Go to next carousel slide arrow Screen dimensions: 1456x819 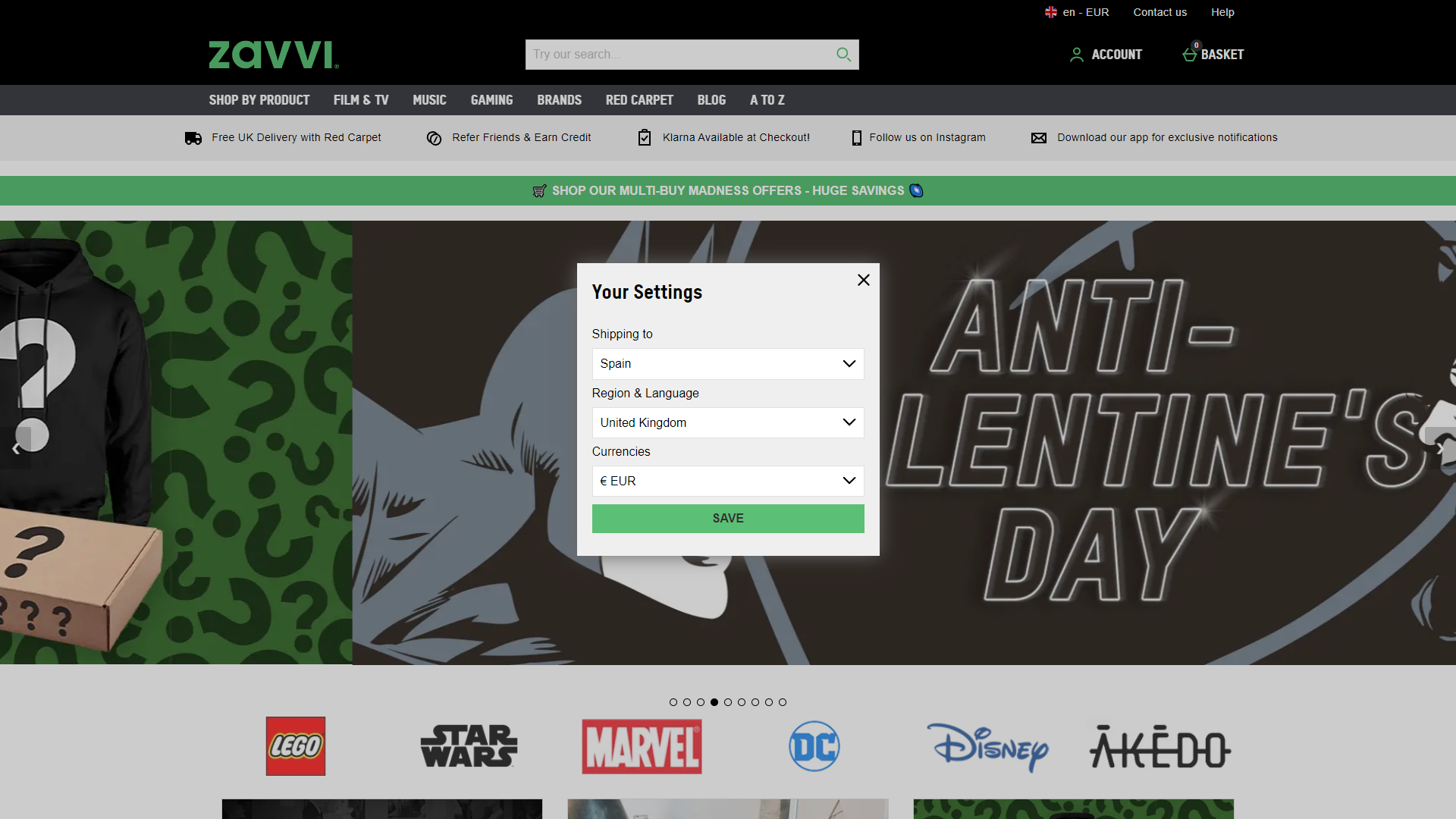pyautogui.click(x=1440, y=448)
